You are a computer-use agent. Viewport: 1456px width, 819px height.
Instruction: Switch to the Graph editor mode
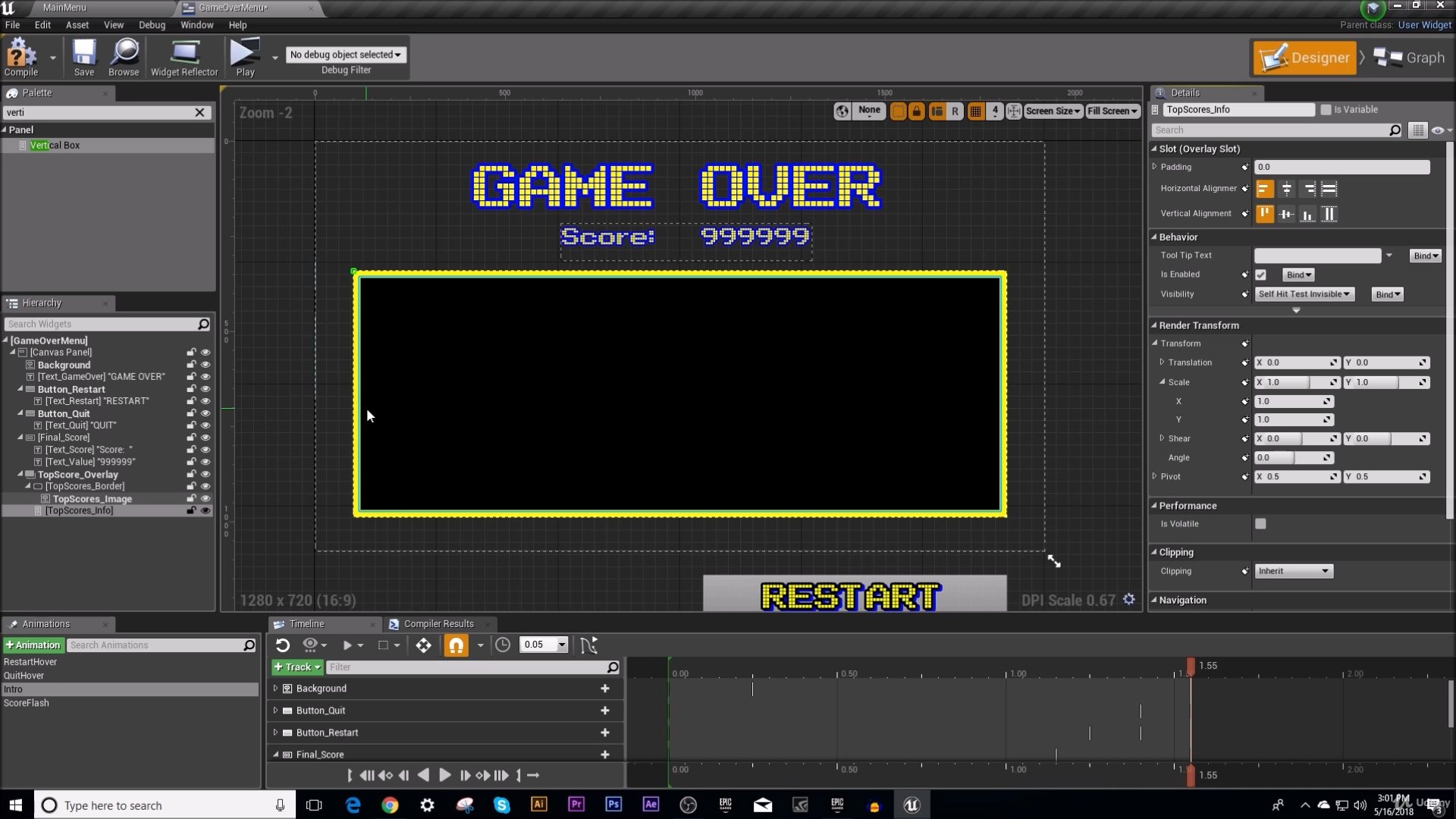tap(1409, 58)
